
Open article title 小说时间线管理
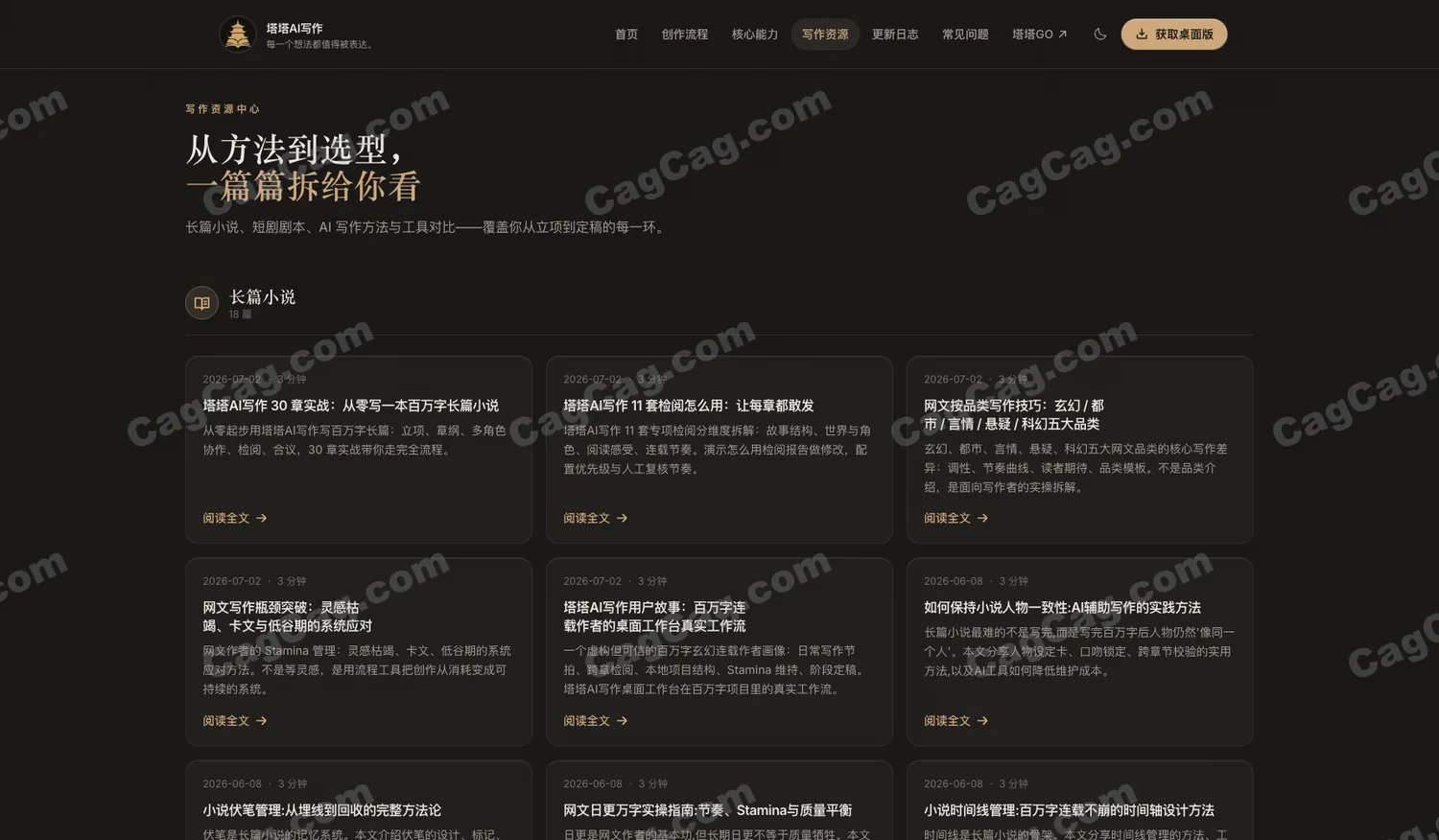1070,811
